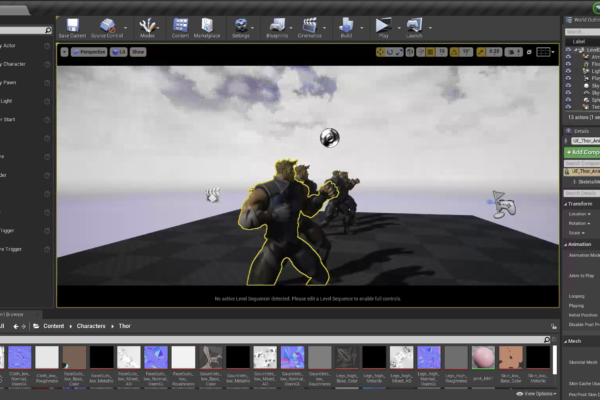Open the Launch options dropdown arrow

click(x=430, y=28)
